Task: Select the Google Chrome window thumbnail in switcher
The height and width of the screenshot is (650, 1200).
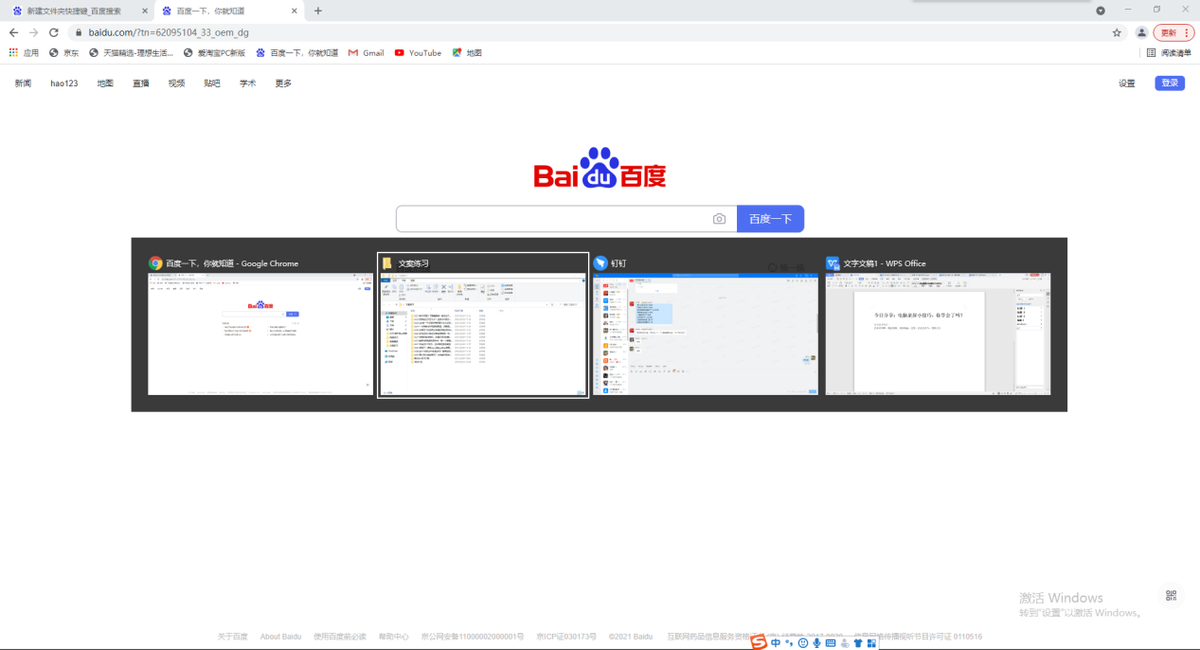Action: [x=260, y=325]
